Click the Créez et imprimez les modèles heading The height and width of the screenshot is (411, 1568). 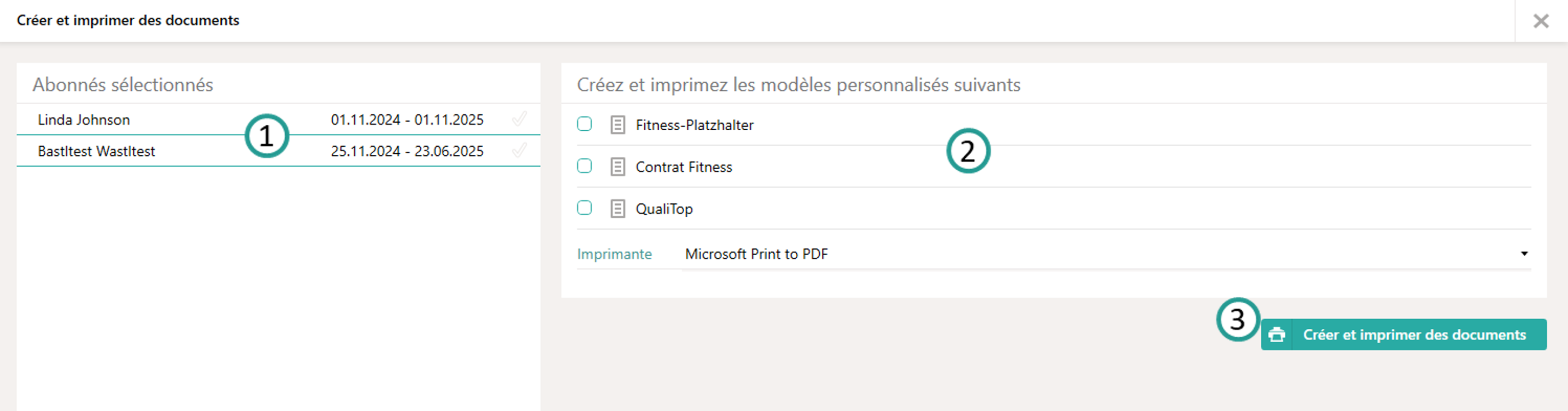point(799,85)
